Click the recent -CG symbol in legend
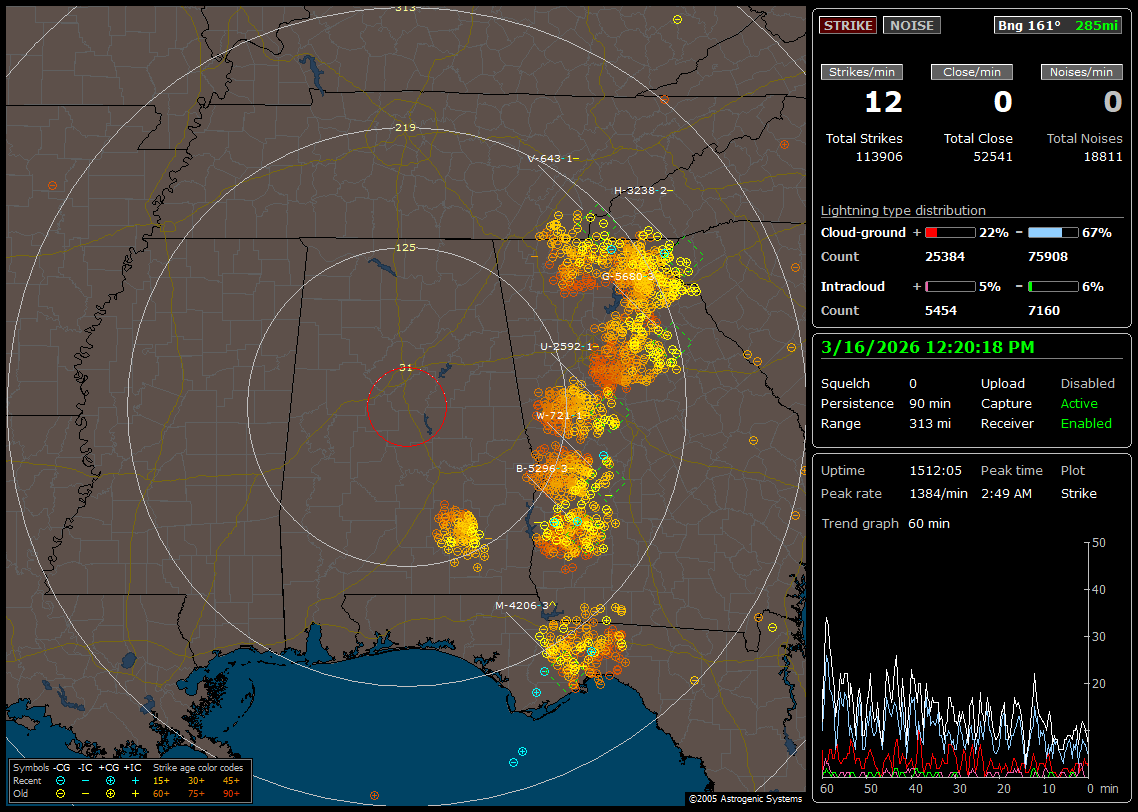This screenshot has width=1138, height=812. (61, 780)
